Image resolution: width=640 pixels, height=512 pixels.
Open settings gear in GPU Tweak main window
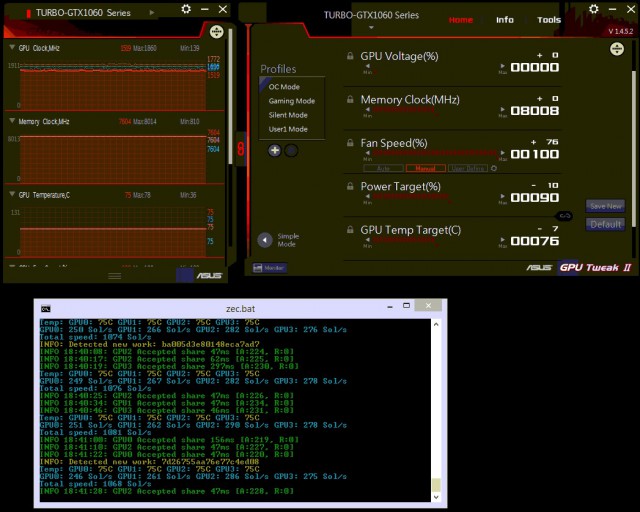click(594, 9)
